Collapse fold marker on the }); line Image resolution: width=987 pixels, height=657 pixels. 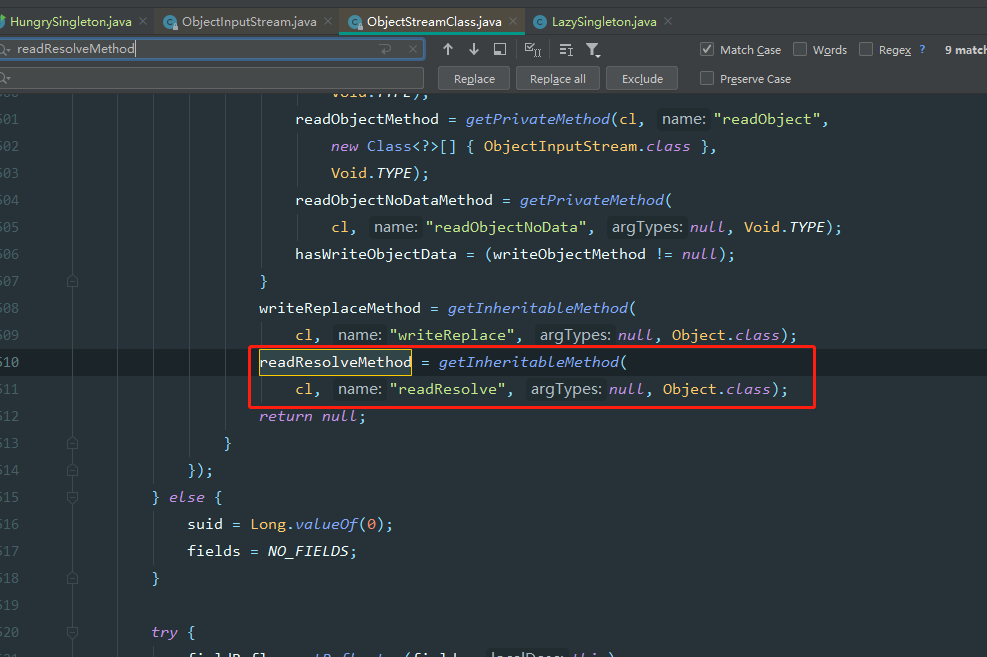point(72,470)
